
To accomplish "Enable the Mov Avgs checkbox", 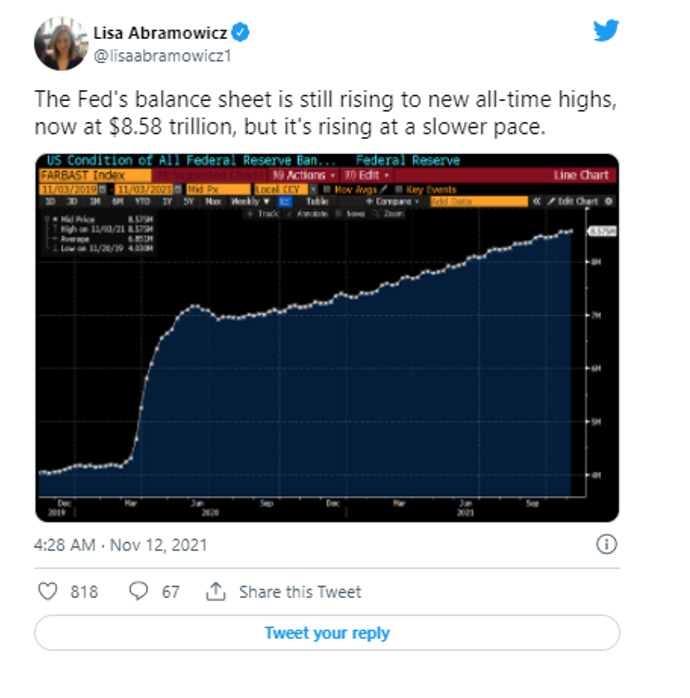I will pos(327,189).
